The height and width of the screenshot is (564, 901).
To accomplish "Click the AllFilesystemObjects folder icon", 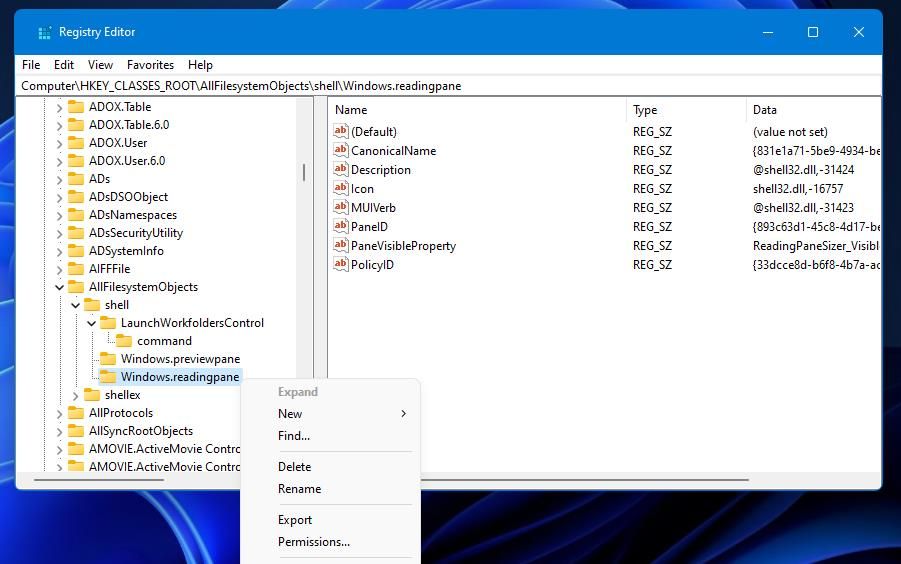I will (76, 287).
